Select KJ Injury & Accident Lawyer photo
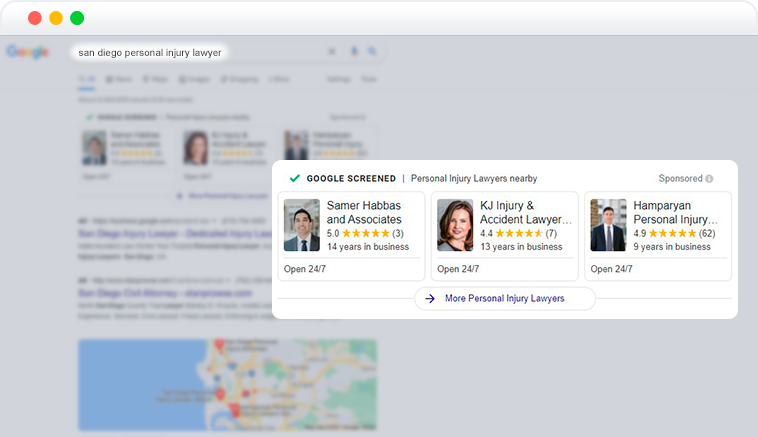 pyautogui.click(x=455, y=225)
